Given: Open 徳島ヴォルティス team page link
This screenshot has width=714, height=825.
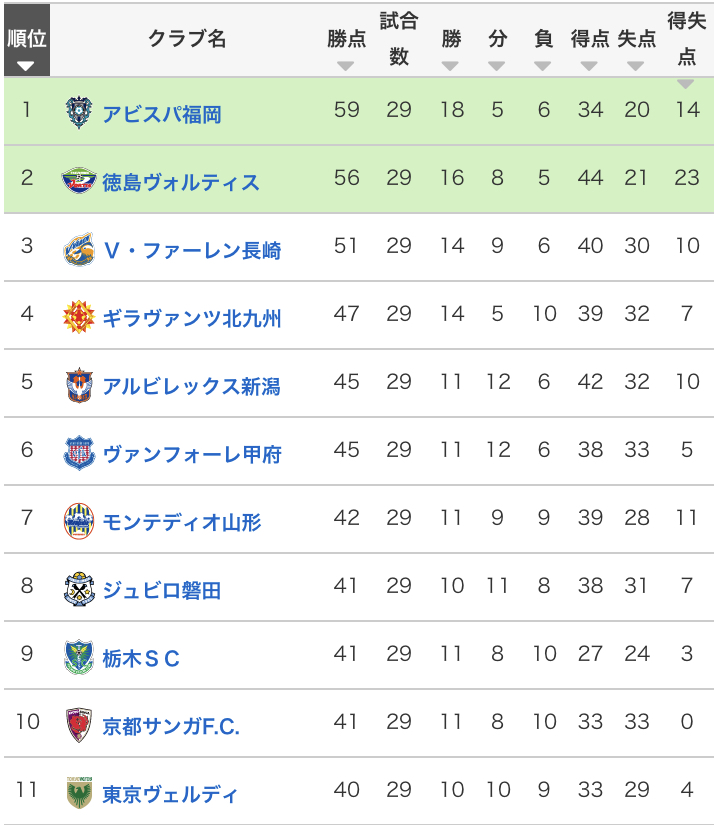Looking at the screenshot, I should (x=180, y=181).
